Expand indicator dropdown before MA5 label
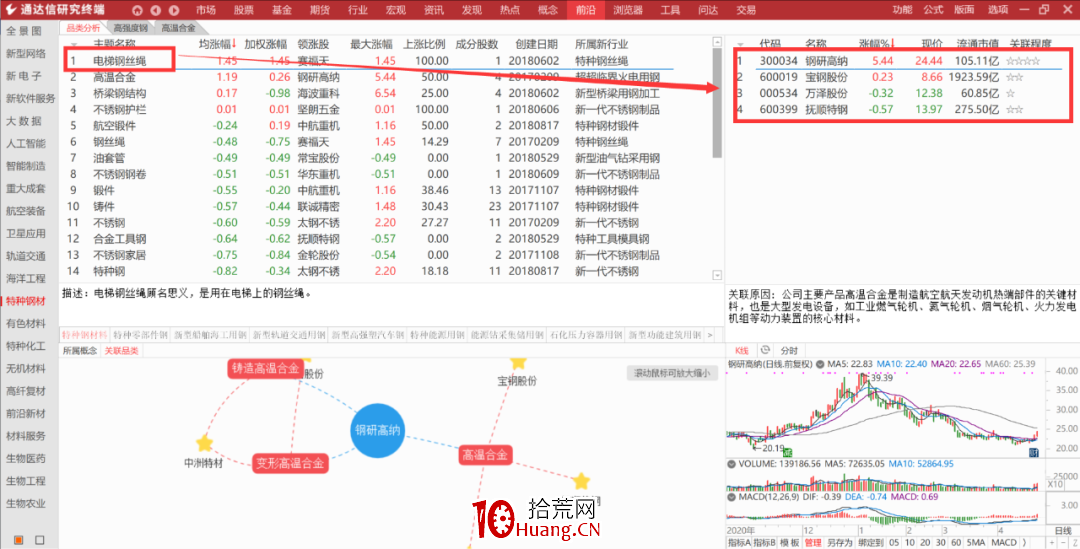 (x=820, y=363)
